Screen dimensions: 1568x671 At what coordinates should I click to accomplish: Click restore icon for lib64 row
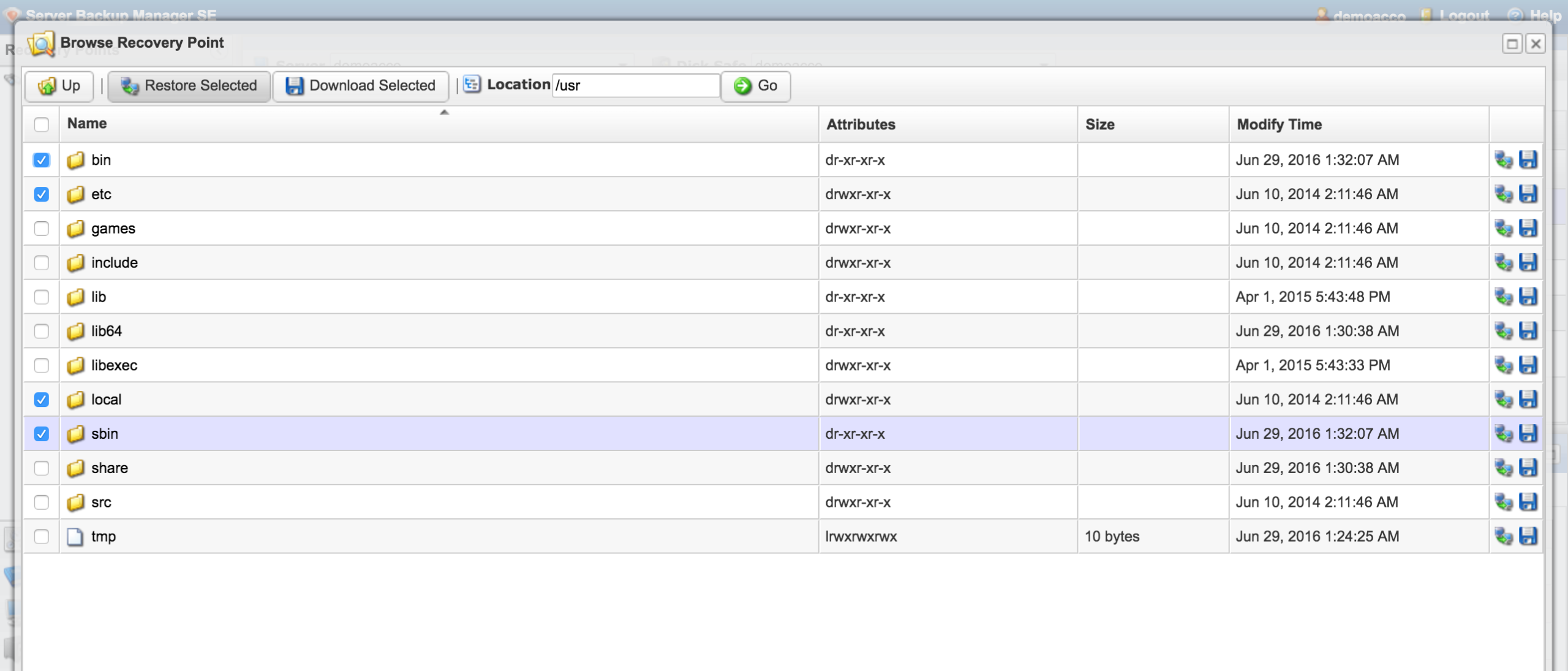[x=1503, y=331]
